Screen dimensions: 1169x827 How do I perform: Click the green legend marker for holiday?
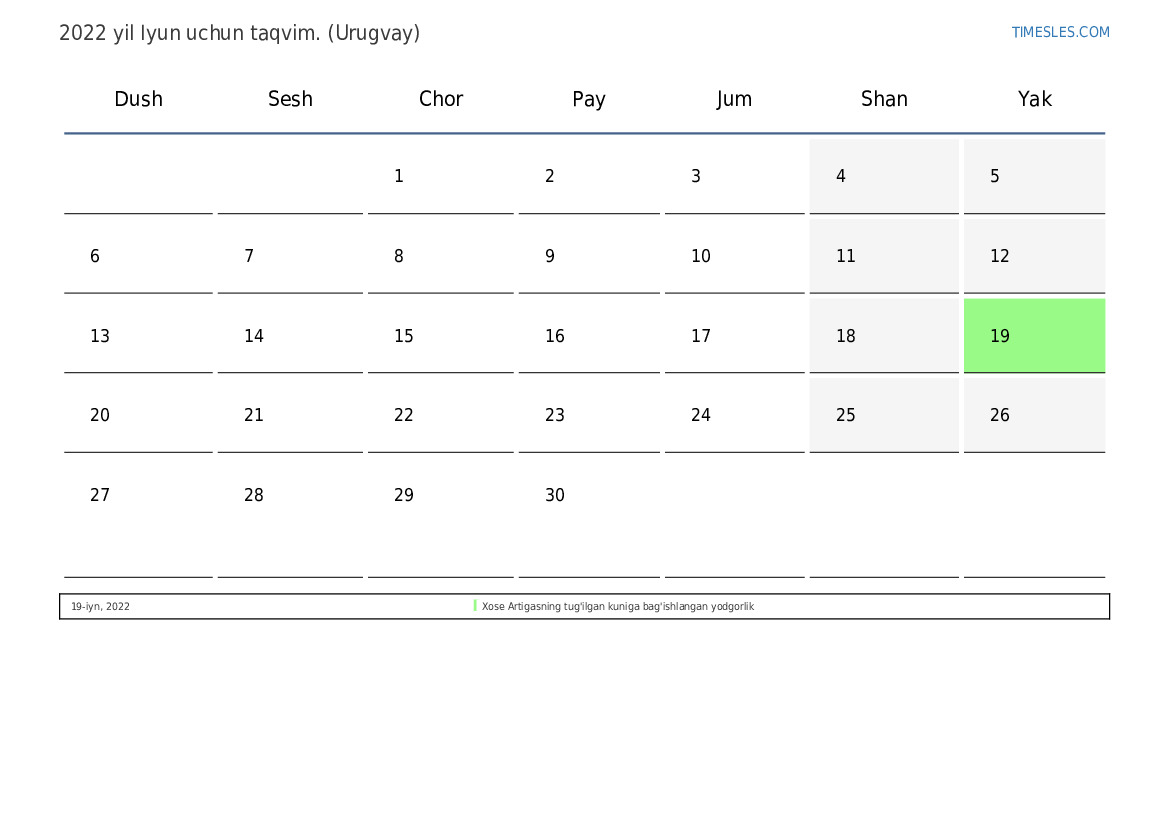[x=475, y=606]
